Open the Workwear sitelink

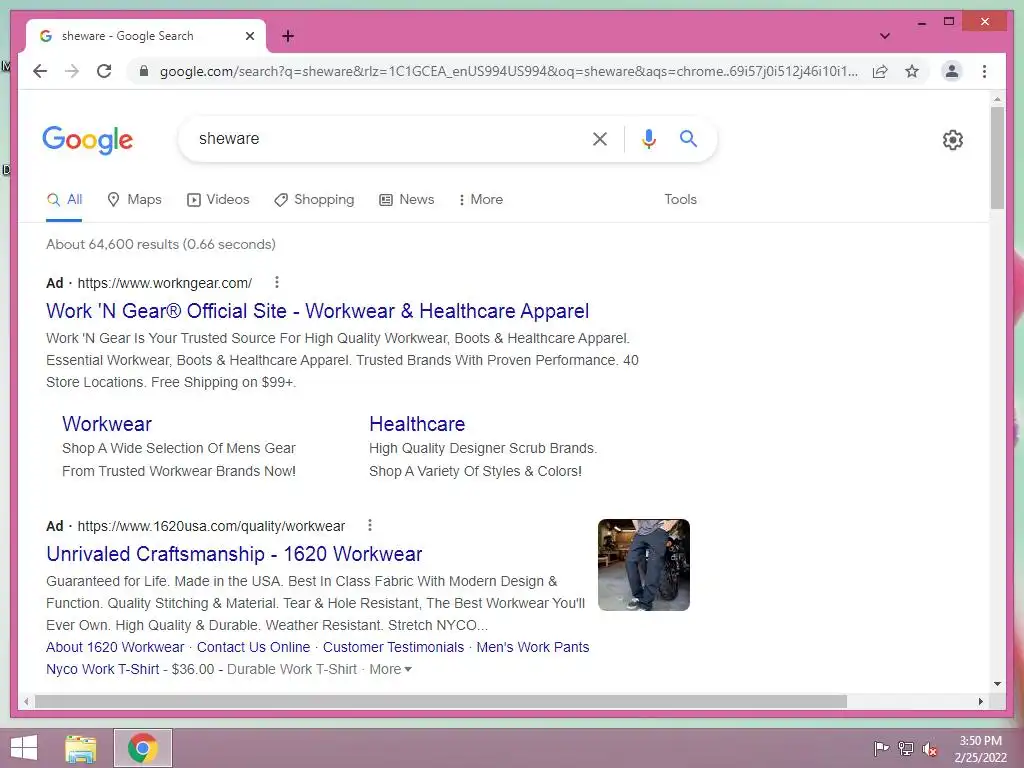[x=107, y=424]
